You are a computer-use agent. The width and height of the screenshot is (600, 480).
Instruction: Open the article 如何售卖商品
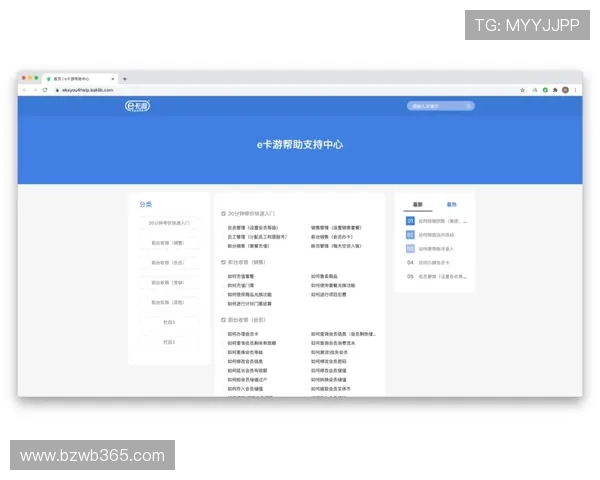324,276
